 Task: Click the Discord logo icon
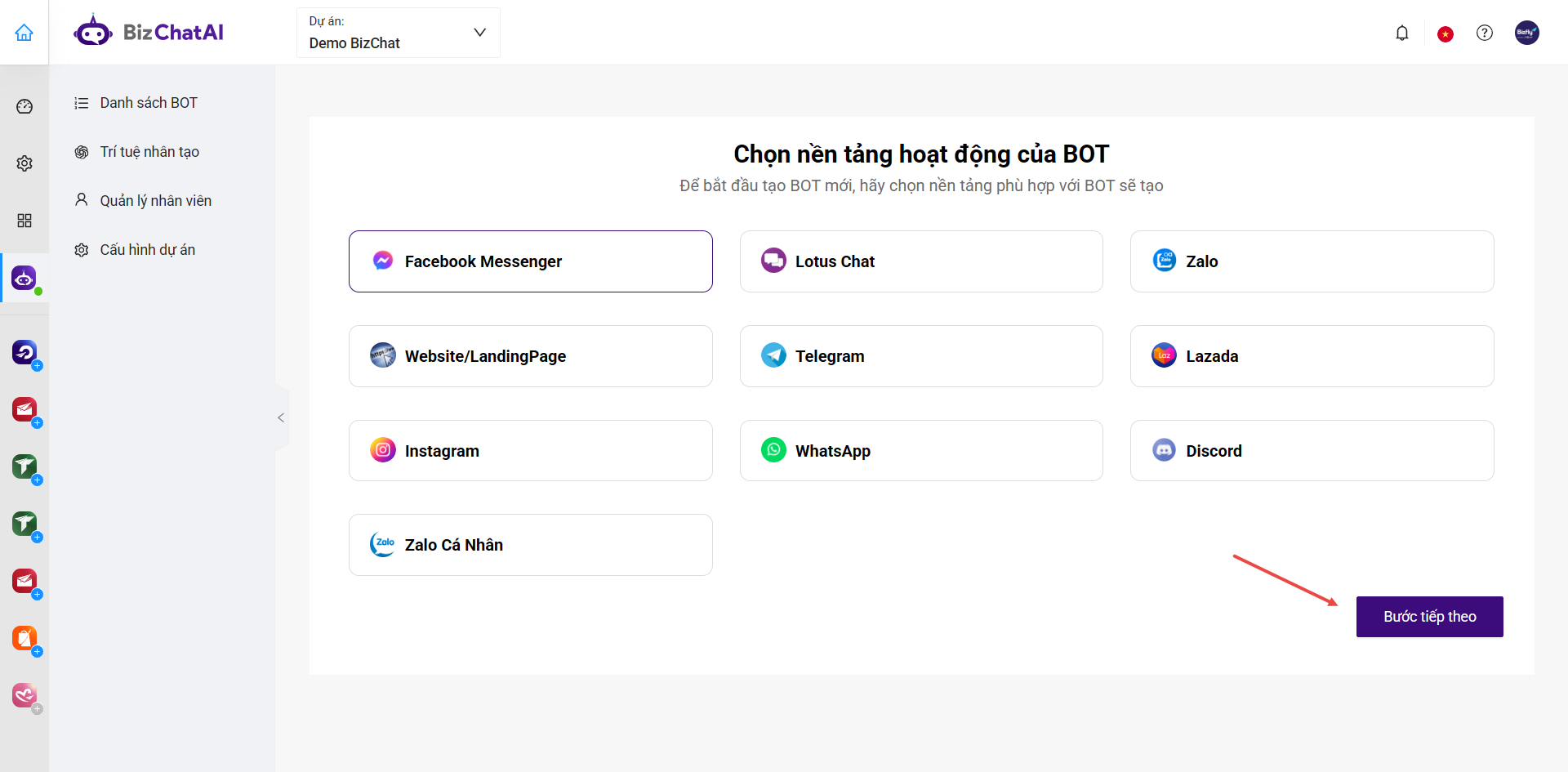tap(1165, 450)
